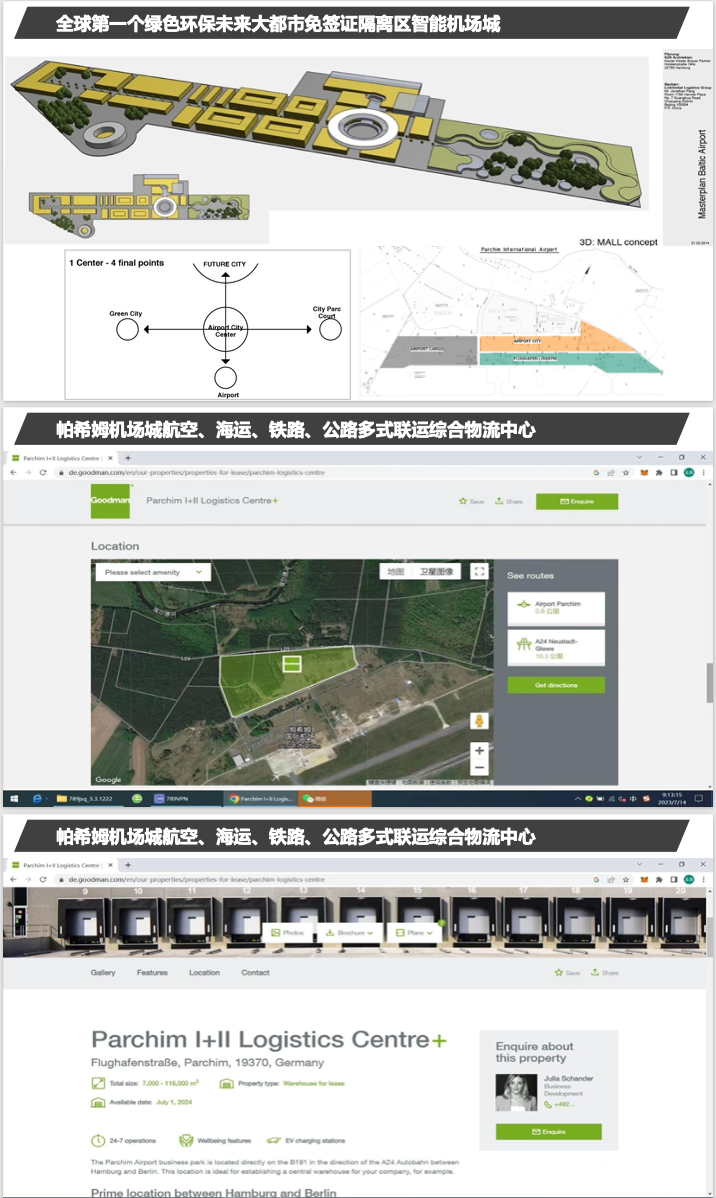716x1198 pixels.
Task: Click the property marker on the map
Action: coord(292,663)
